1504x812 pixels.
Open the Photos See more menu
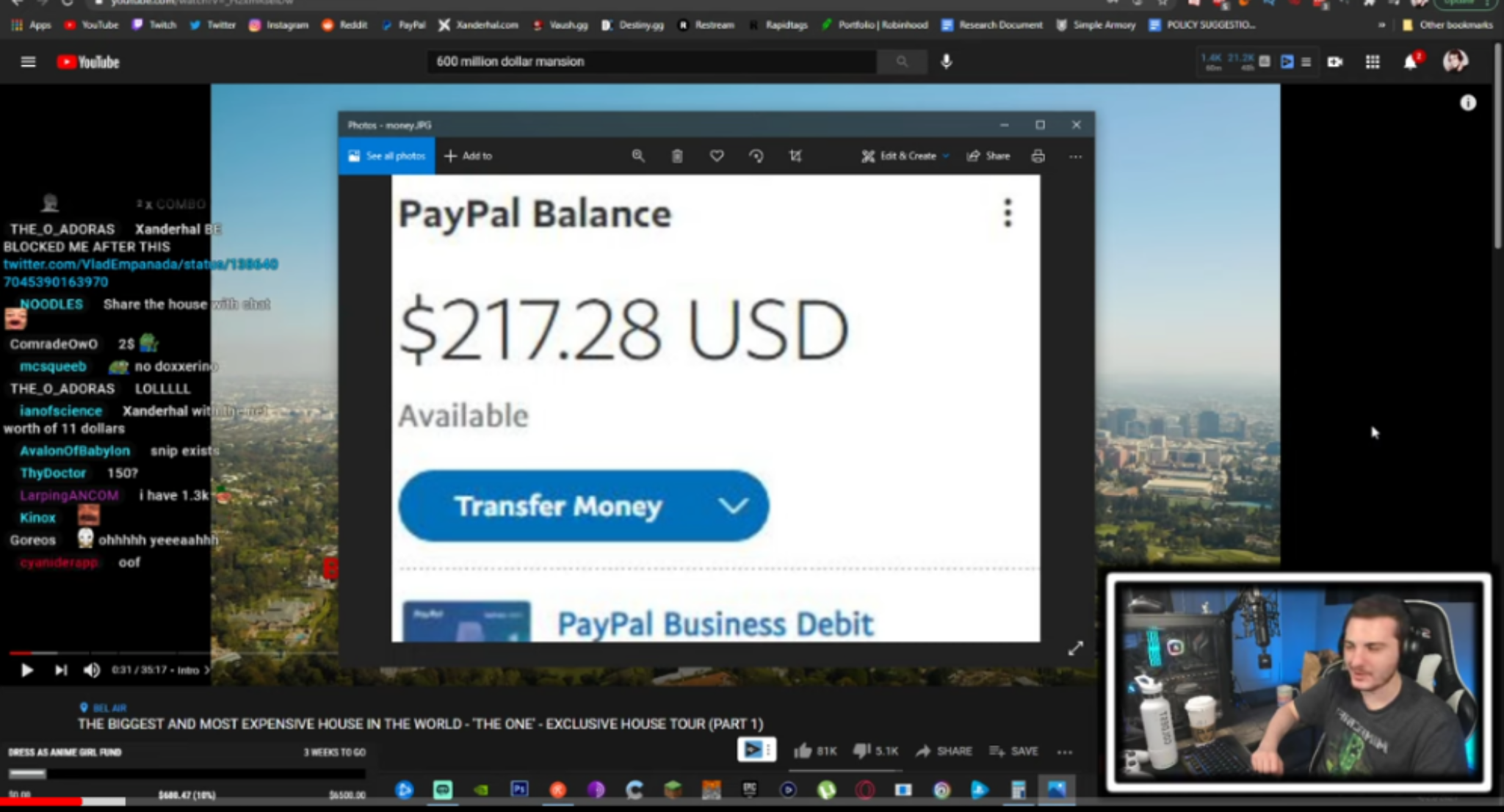[x=1075, y=156]
